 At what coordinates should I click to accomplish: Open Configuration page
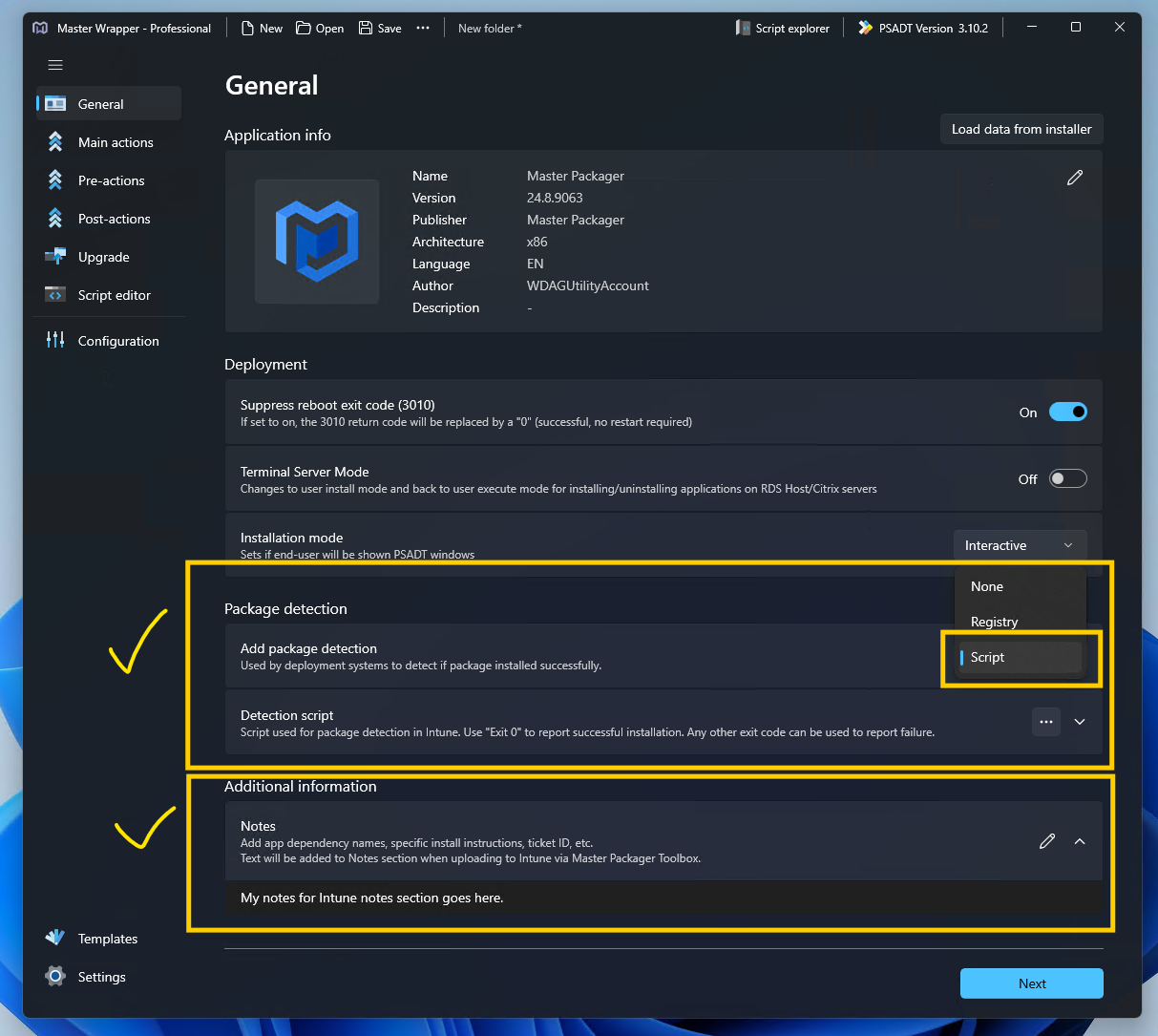109,341
